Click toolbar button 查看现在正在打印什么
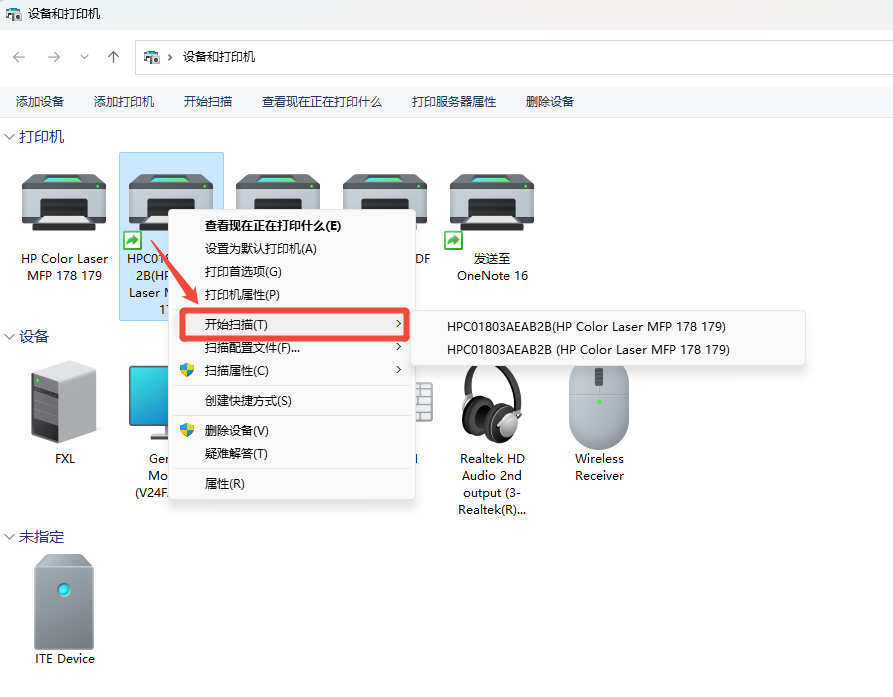This screenshot has height=697, width=893. 322,102
